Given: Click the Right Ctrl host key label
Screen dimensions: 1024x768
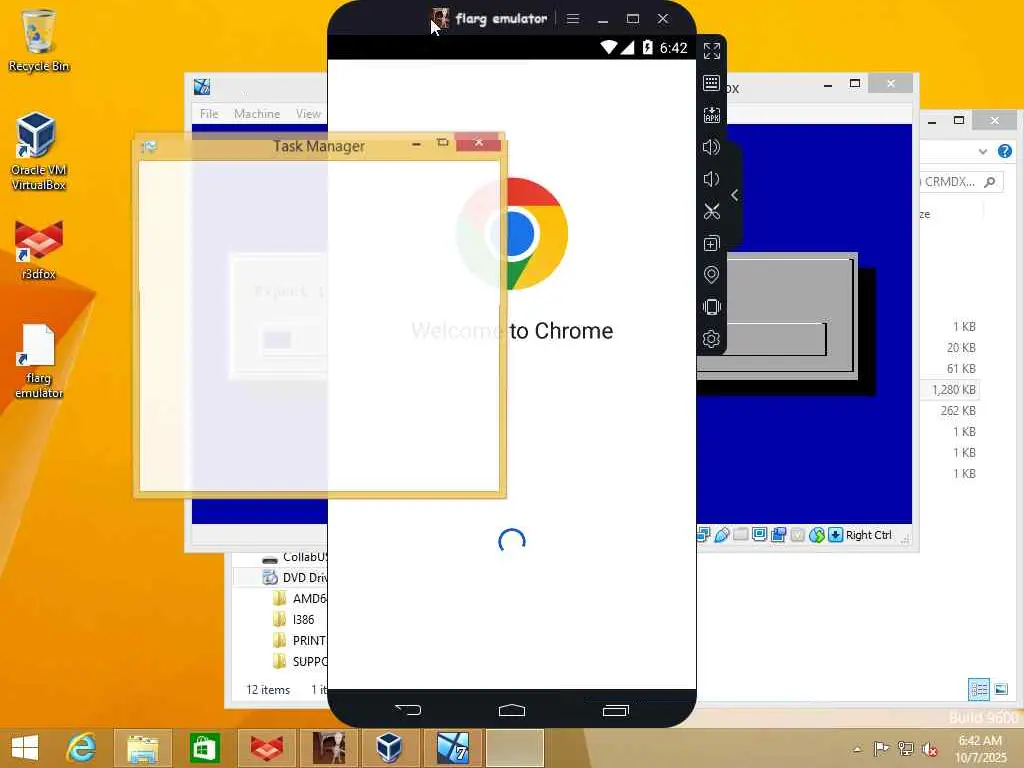Looking at the screenshot, I should 869,536.
